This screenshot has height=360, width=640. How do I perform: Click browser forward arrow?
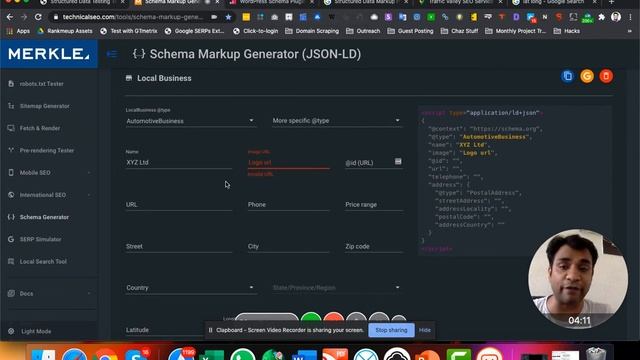pyautogui.click(x=24, y=17)
